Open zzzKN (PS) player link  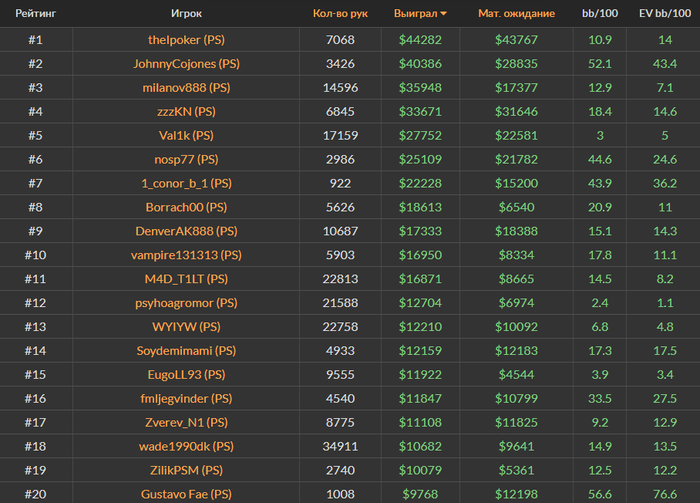(186, 112)
